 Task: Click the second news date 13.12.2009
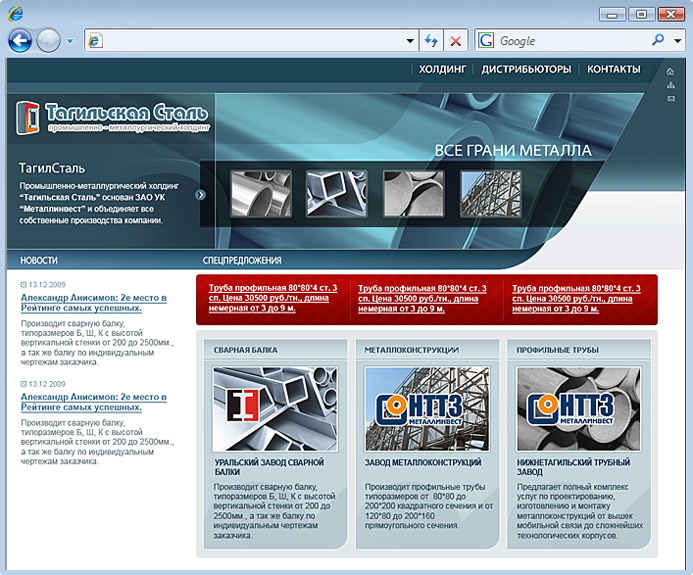coord(47,384)
